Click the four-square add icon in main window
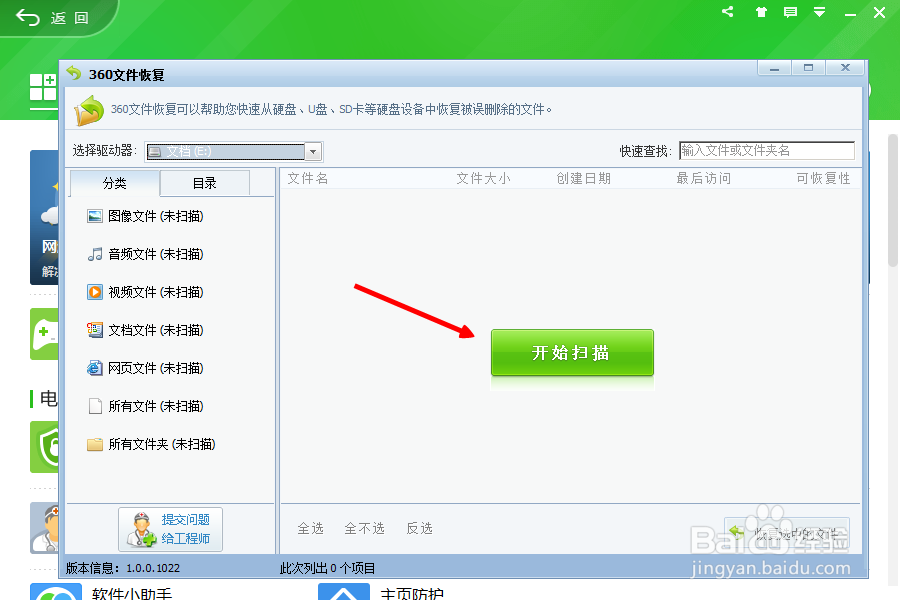This screenshot has height=600, width=900. (x=44, y=88)
